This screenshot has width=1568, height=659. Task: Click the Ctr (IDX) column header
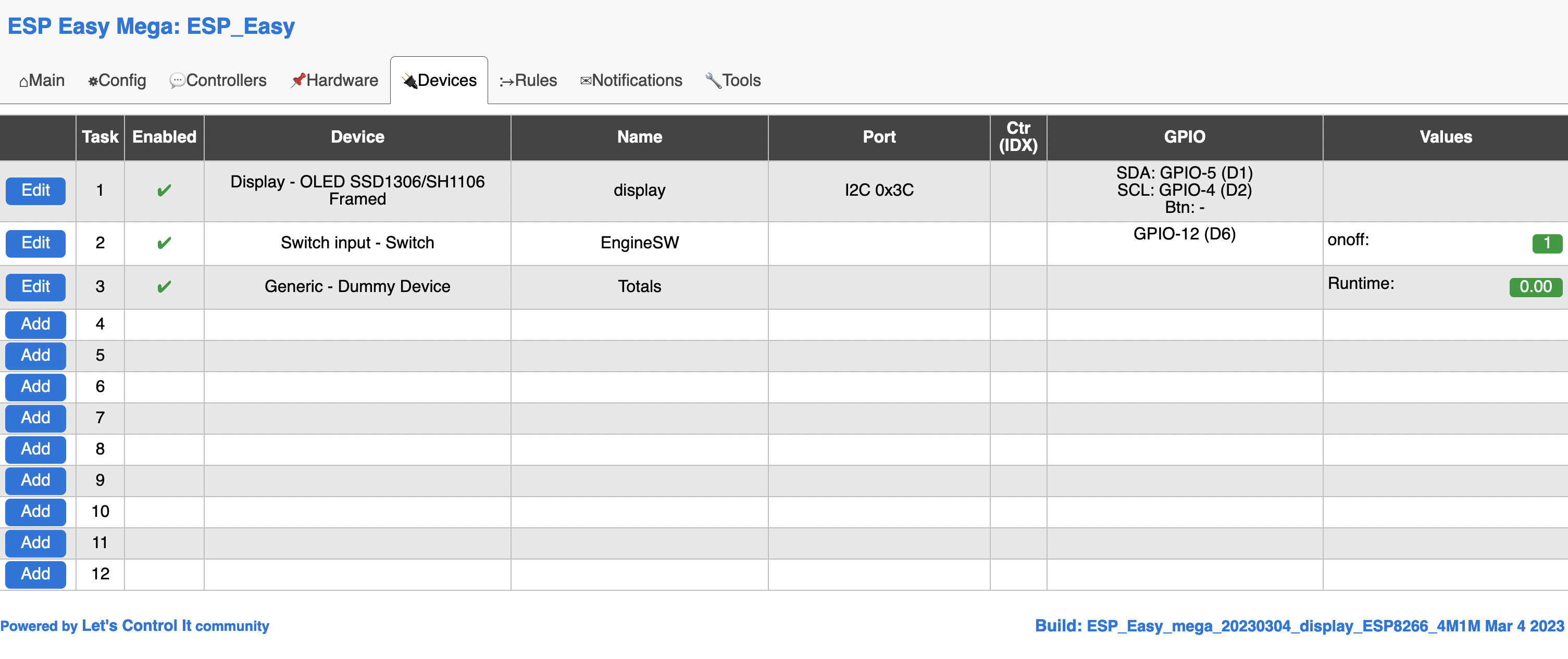1018,137
